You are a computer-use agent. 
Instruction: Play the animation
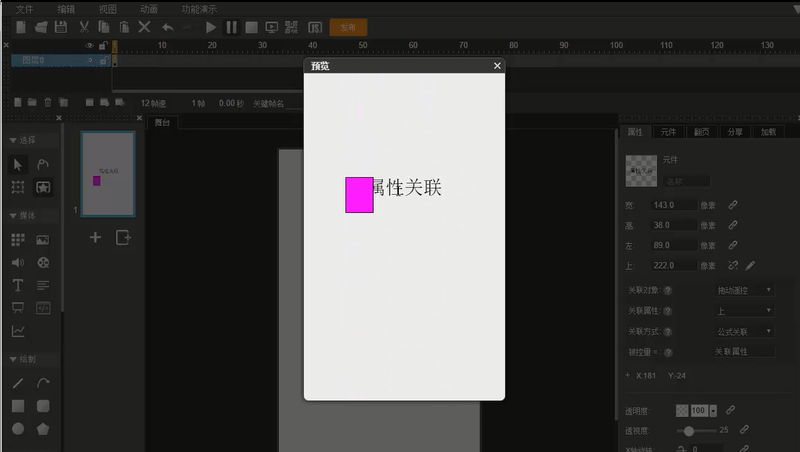211,28
